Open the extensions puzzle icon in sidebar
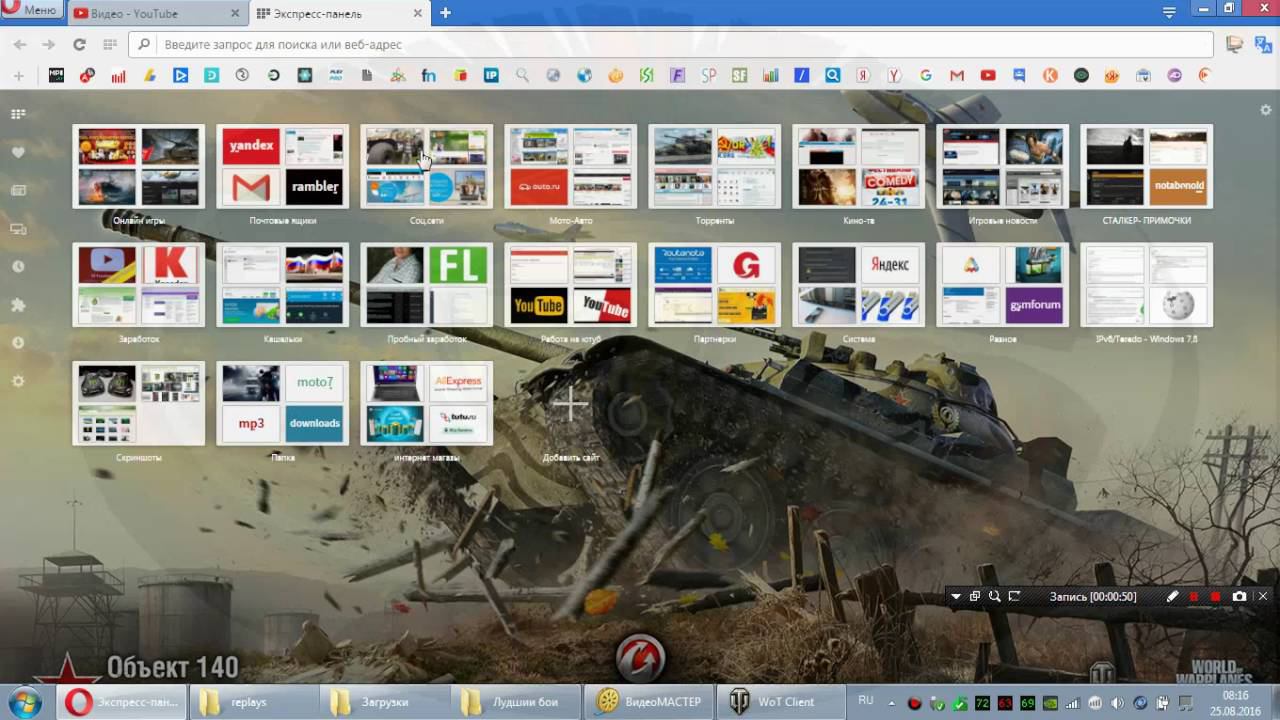The height and width of the screenshot is (720, 1280). pyautogui.click(x=18, y=305)
